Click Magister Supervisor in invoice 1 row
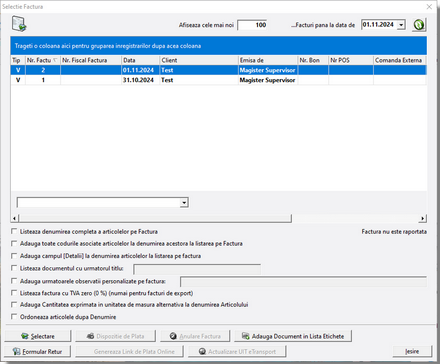The width and height of the screenshot is (440, 364). (x=267, y=80)
